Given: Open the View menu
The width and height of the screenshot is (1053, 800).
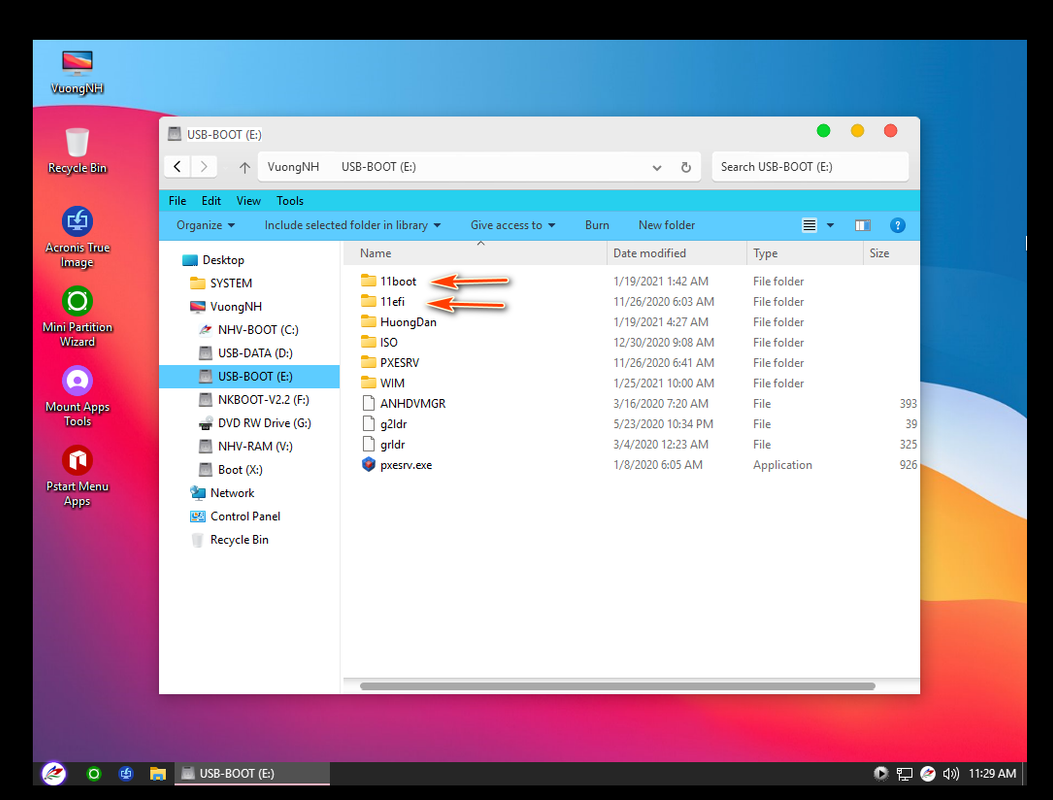Looking at the screenshot, I should pos(248,201).
